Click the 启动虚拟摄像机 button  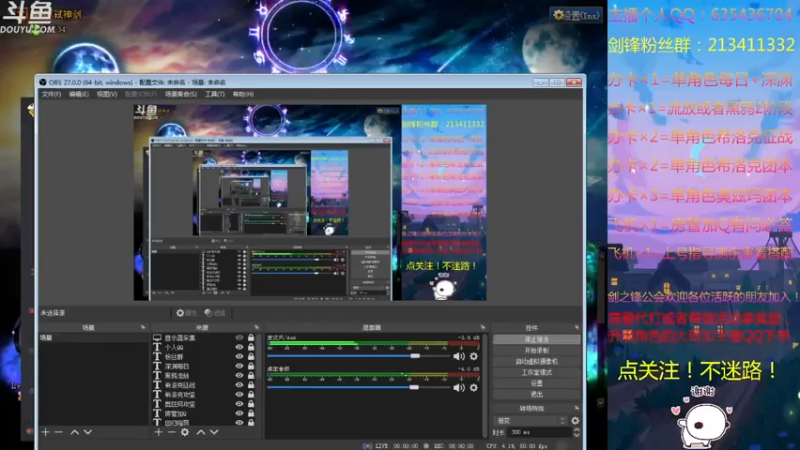coord(537,361)
